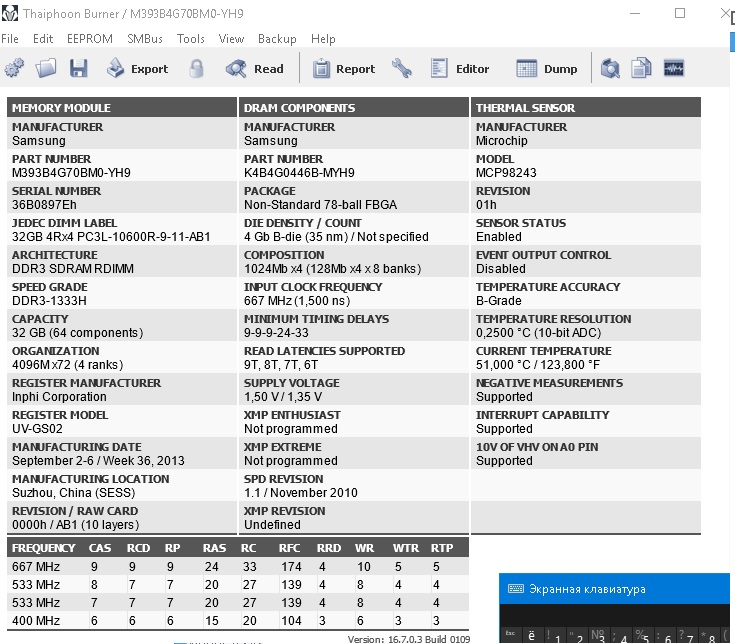Click the padlock write-protection icon
This screenshot has width=735, height=644.
(197, 68)
